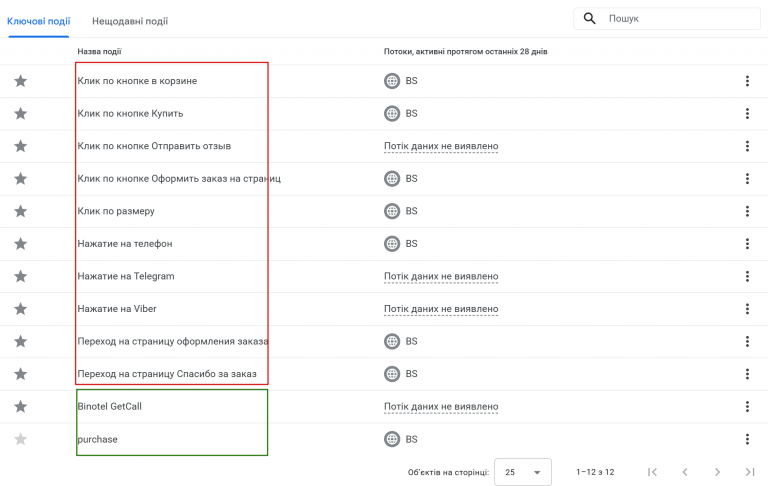Jump to last page arrow
The height and width of the screenshot is (486, 768).
point(749,472)
